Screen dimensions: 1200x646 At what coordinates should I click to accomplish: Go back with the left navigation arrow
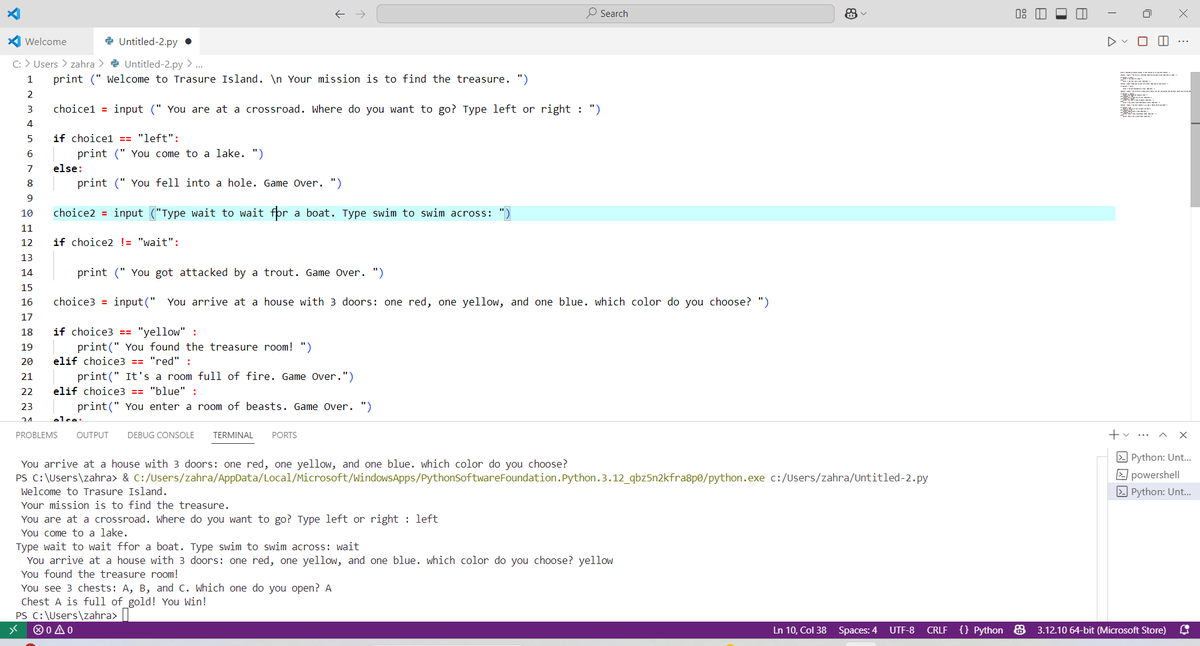point(340,13)
